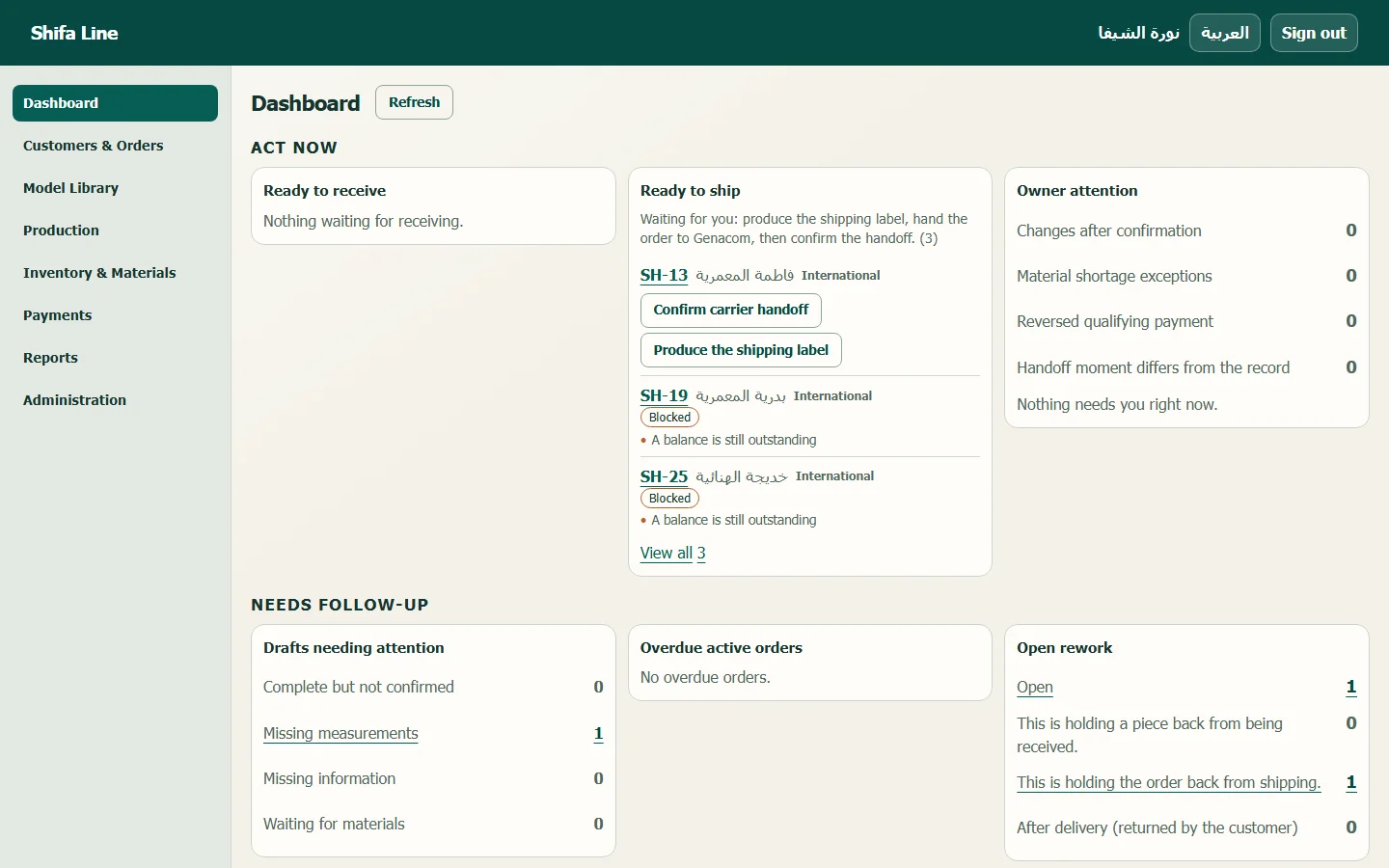The height and width of the screenshot is (868, 1389).
Task: Click the user name نورة الشيفا
Action: (1138, 33)
